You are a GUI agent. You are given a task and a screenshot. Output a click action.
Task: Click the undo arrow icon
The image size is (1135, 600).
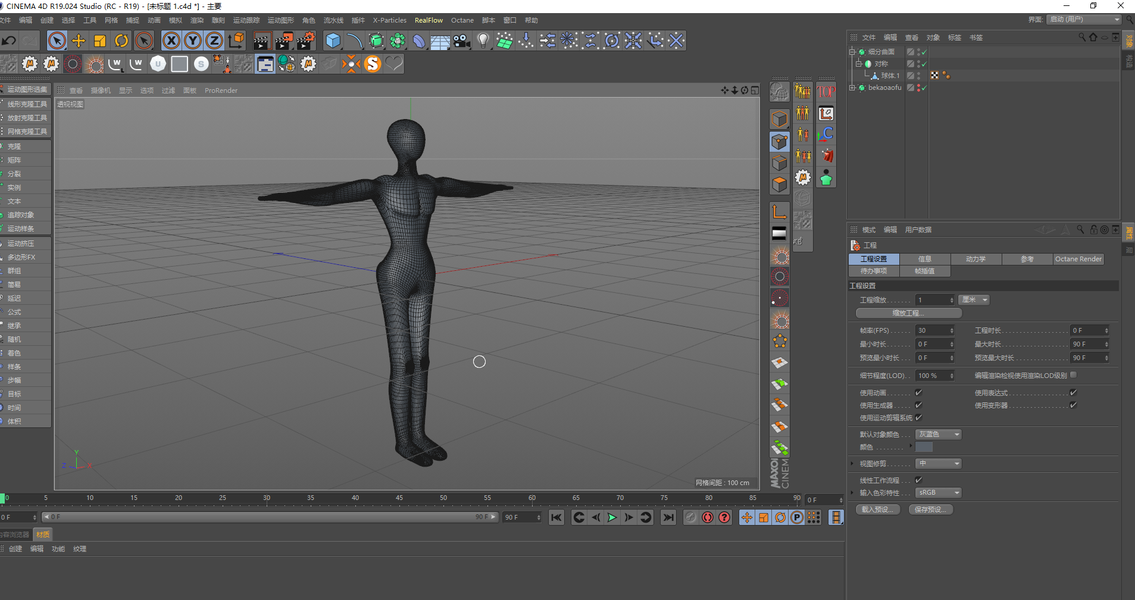click(x=9, y=41)
